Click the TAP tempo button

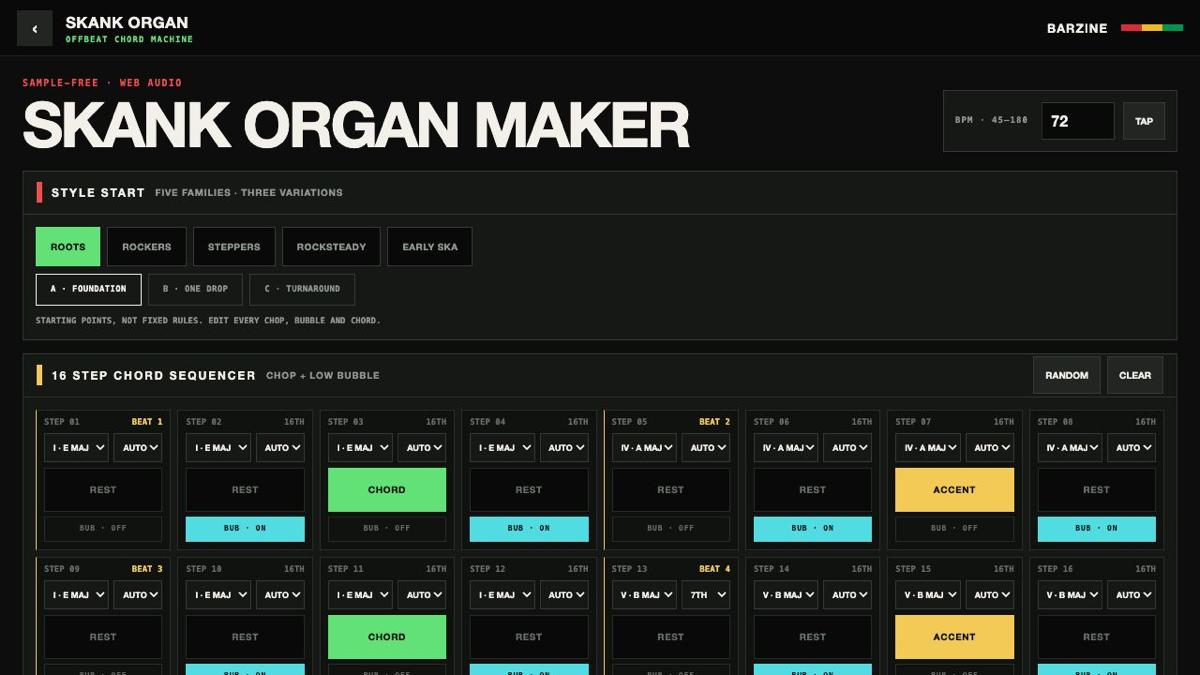(x=1144, y=121)
